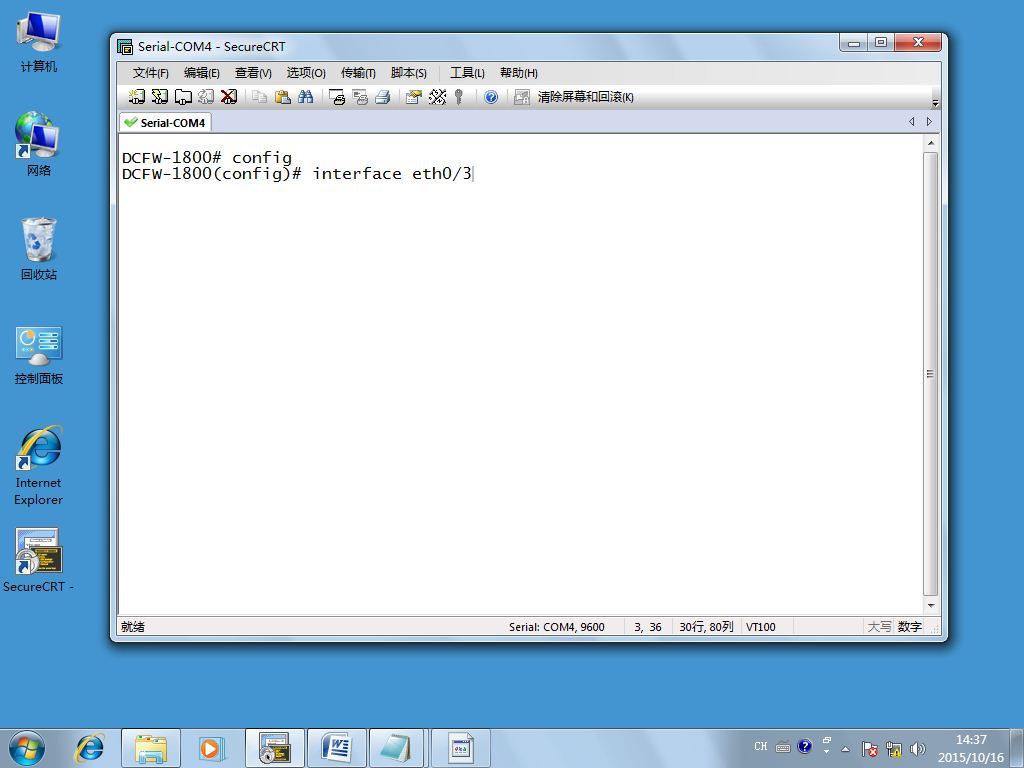The height and width of the screenshot is (768, 1024).
Task: Click the Connect in Tab icon
Action: (184, 97)
